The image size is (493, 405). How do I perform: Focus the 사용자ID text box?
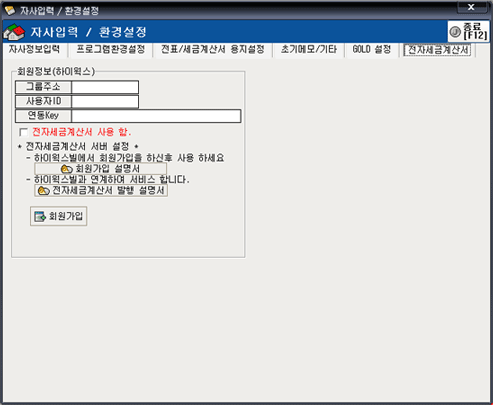pyautogui.click(x=105, y=102)
